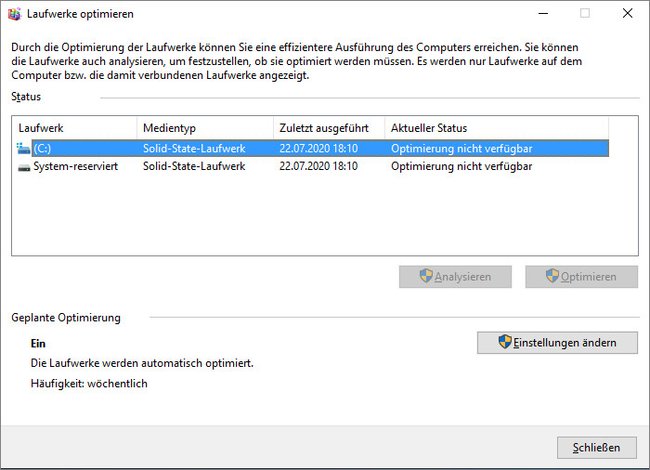Click Optimierung nicht verfügbar in the (C:) row

[461, 148]
